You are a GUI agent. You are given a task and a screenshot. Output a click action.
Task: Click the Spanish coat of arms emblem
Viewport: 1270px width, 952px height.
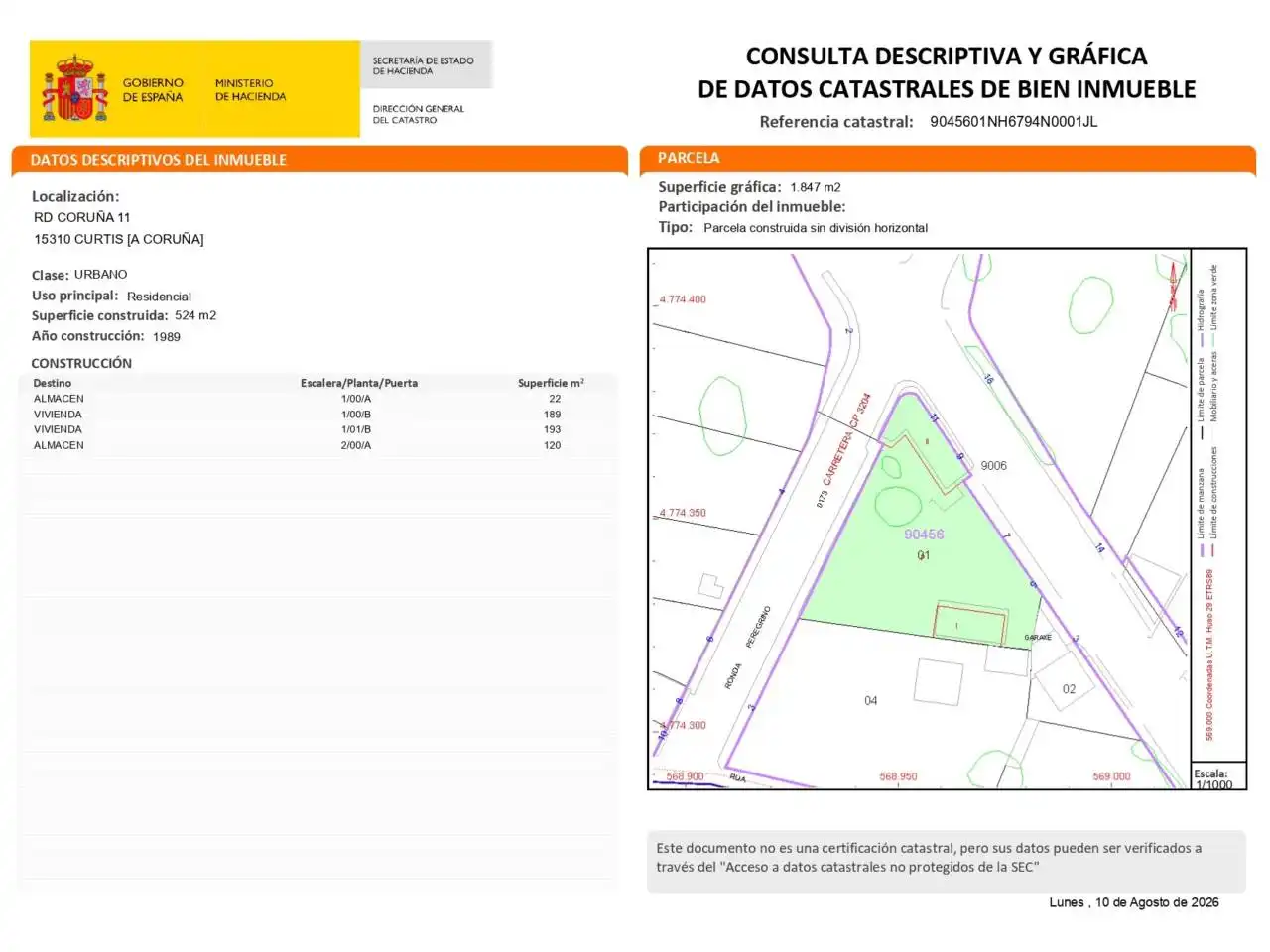(74, 88)
